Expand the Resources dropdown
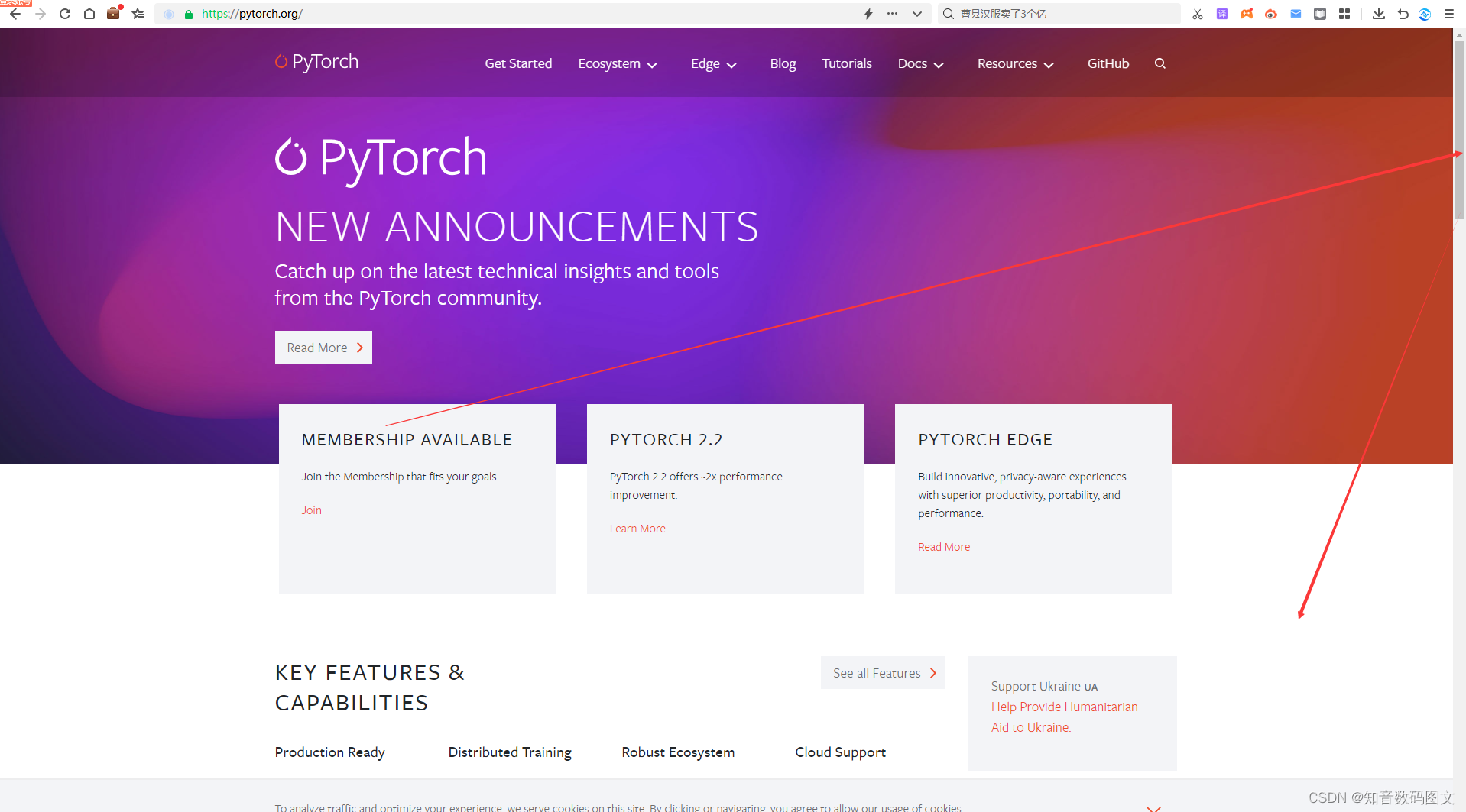The height and width of the screenshot is (812, 1466). pos(1014,64)
